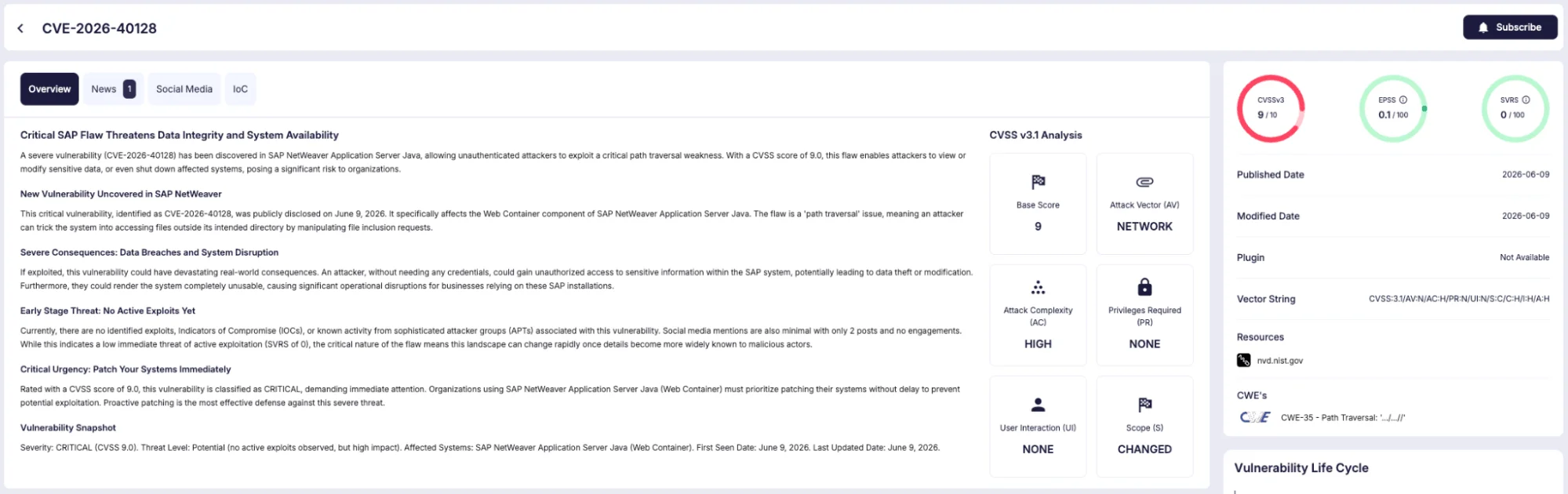Click the Privileges Required NONE value

[1144, 344]
